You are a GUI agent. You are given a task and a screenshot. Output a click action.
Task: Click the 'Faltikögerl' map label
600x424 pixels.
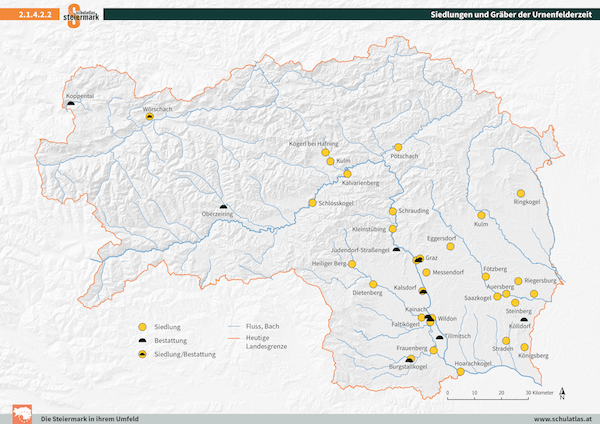point(405,325)
